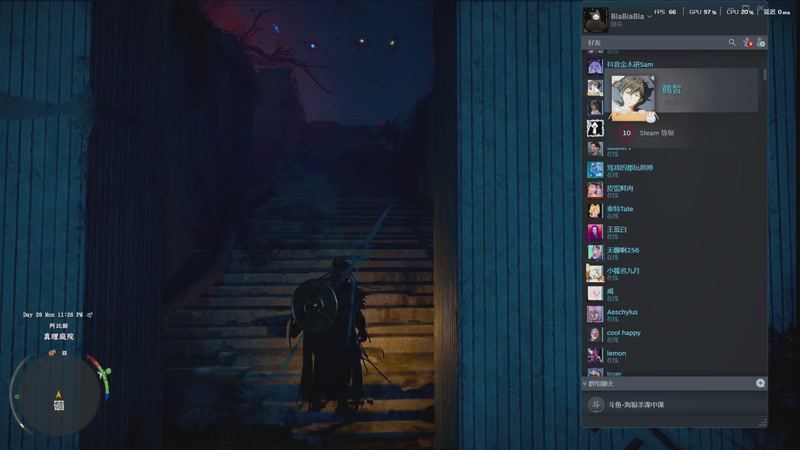
Task: Click avatar of 无聊啊256
Action: click(595, 253)
